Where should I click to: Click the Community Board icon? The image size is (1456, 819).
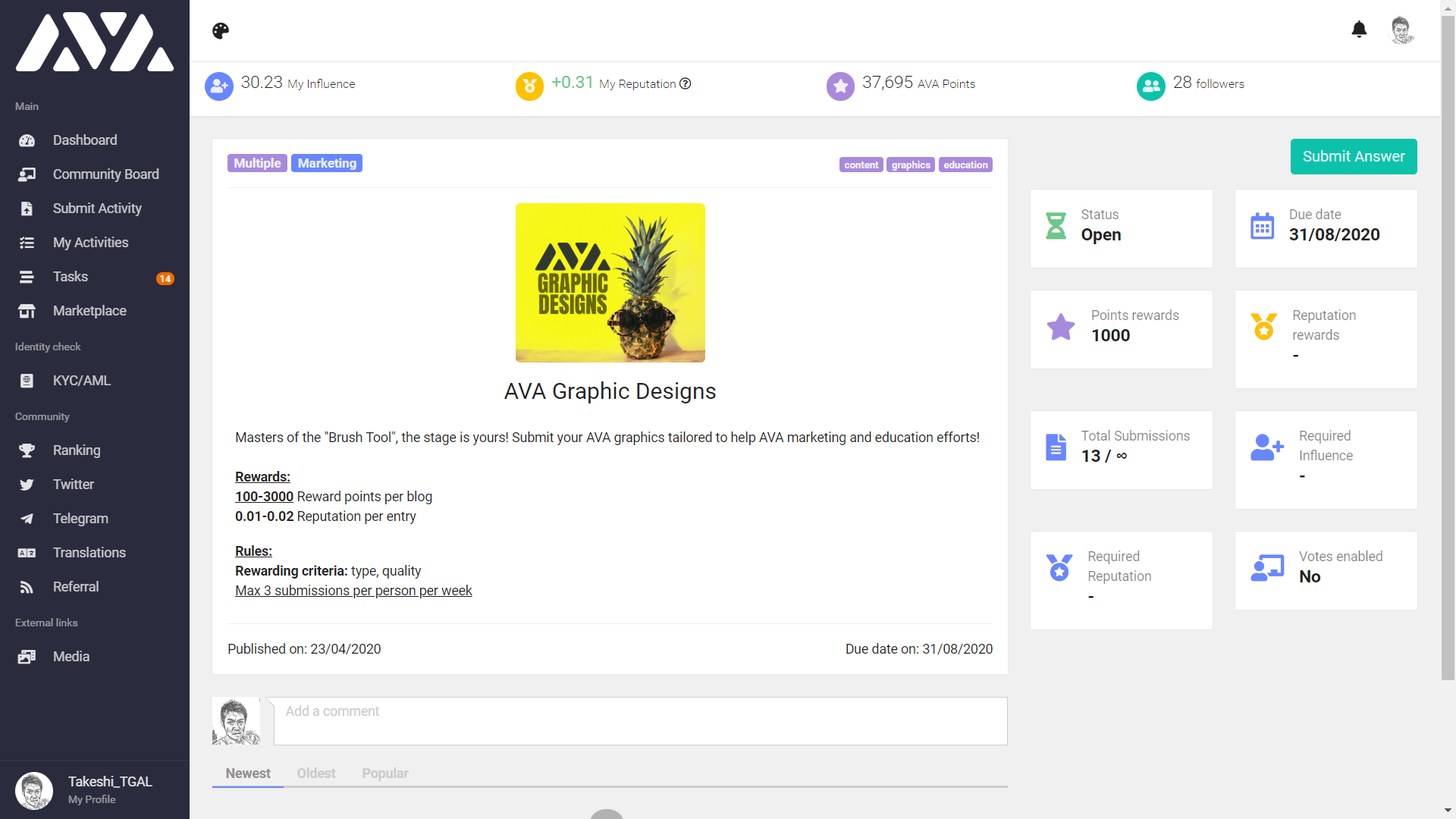pyautogui.click(x=27, y=174)
